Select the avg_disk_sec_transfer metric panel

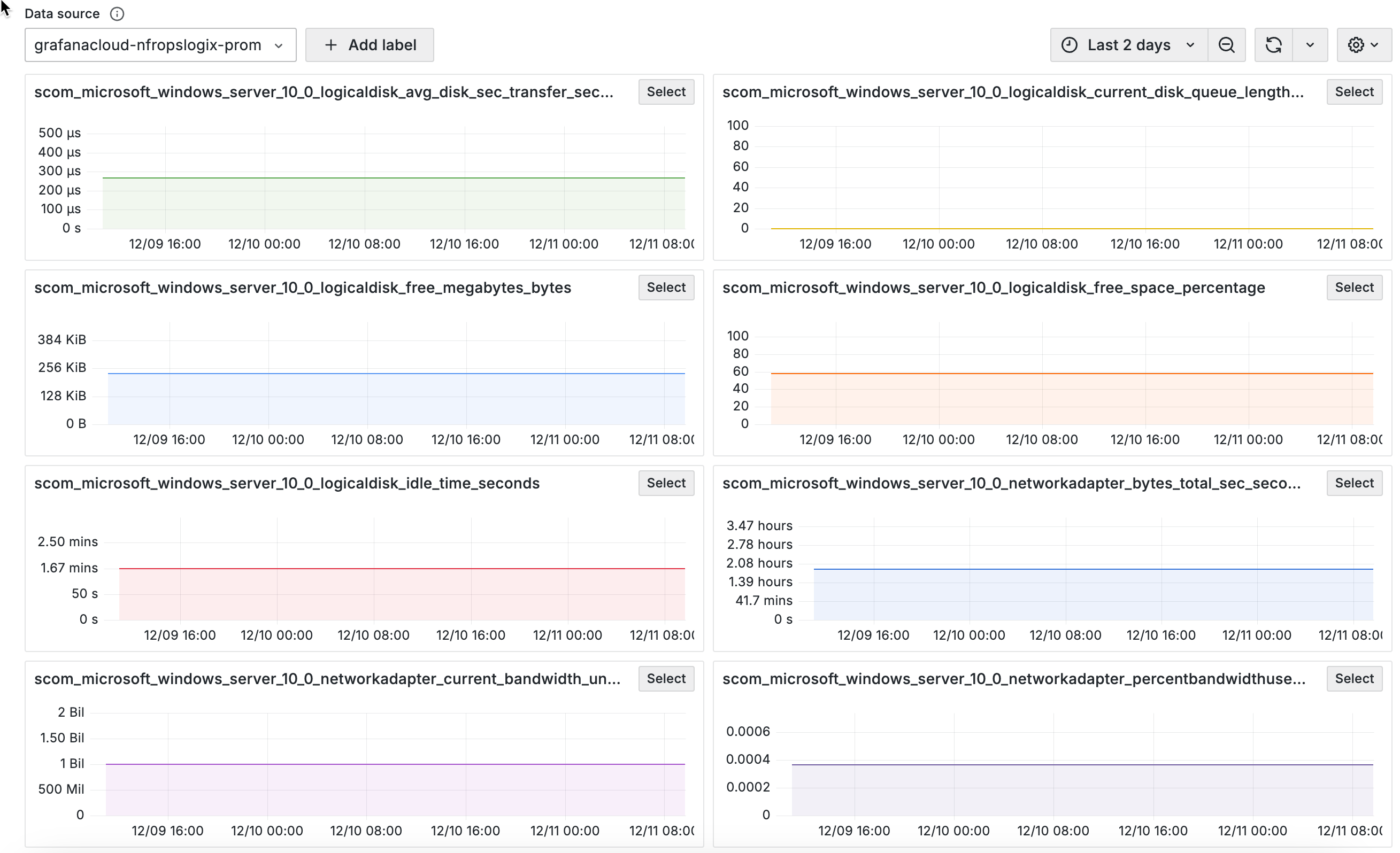666,92
